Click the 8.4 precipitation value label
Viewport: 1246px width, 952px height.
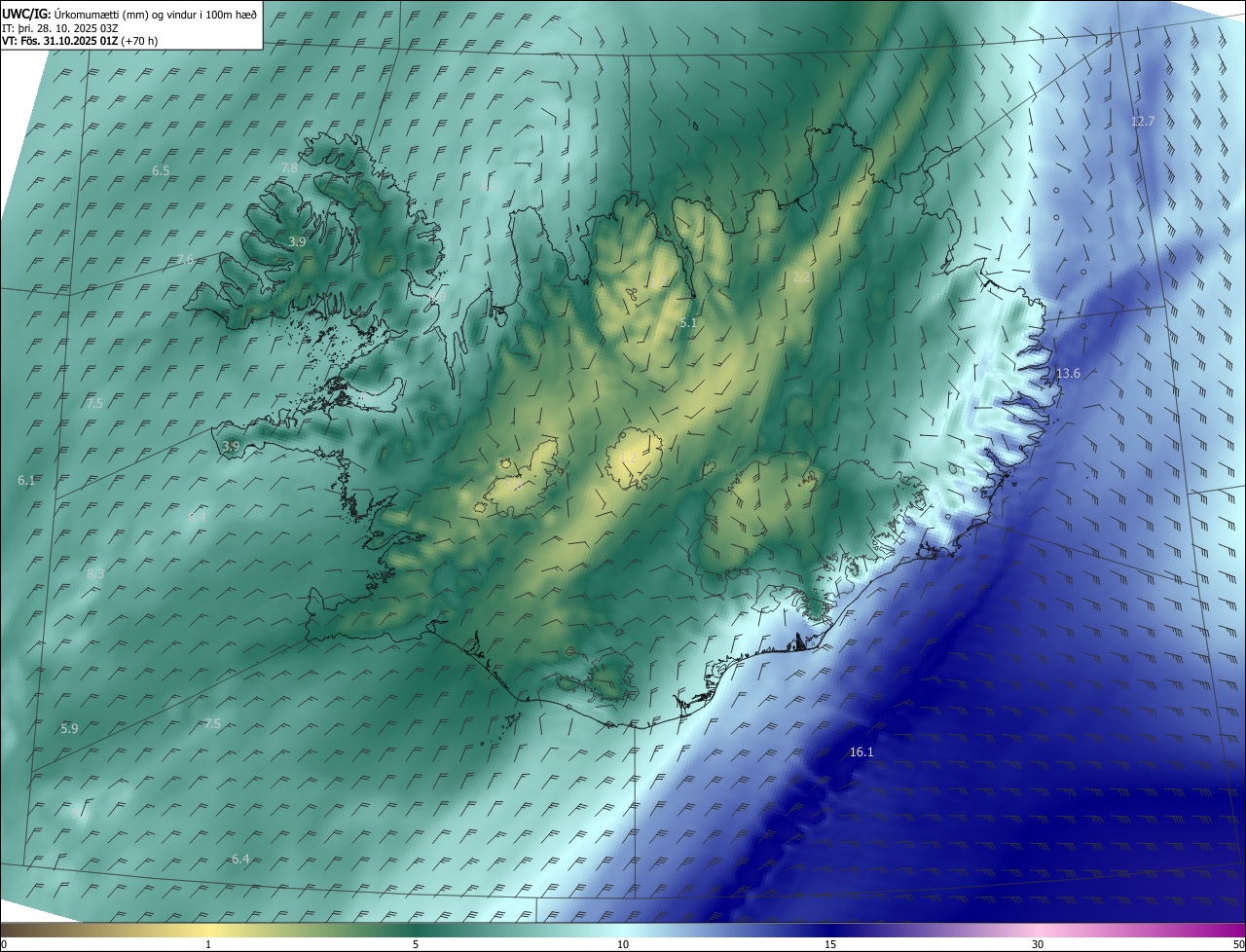pyautogui.click(x=197, y=517)
